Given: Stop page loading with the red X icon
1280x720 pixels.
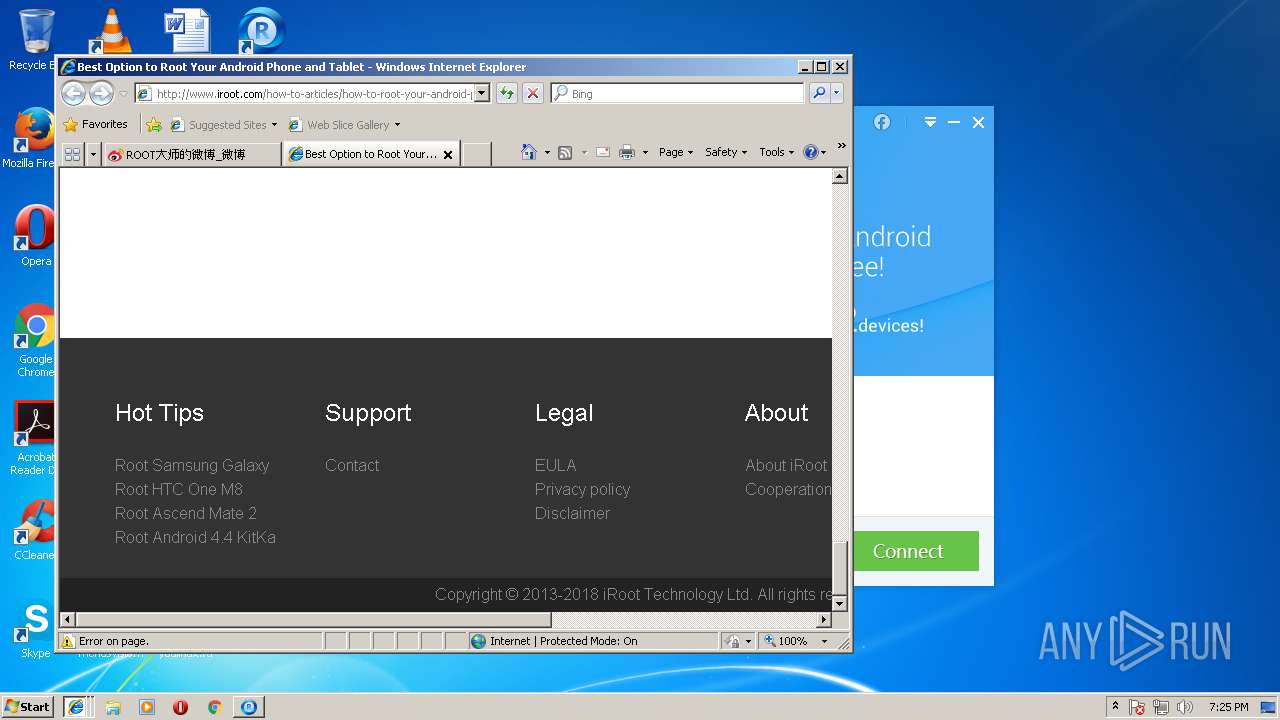Looking at the screenshot, I should point(533,93).
